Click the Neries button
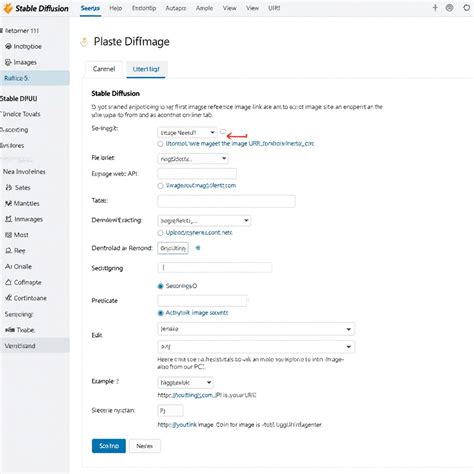The width and height of the screenshot is (474, 474). point(145,446)
